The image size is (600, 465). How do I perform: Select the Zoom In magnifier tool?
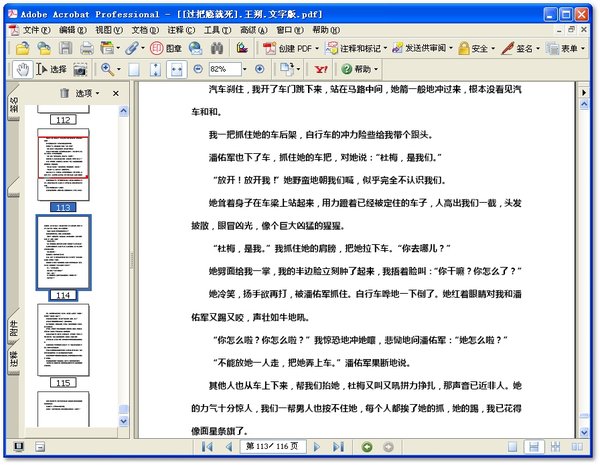click(x=107, y=69)
